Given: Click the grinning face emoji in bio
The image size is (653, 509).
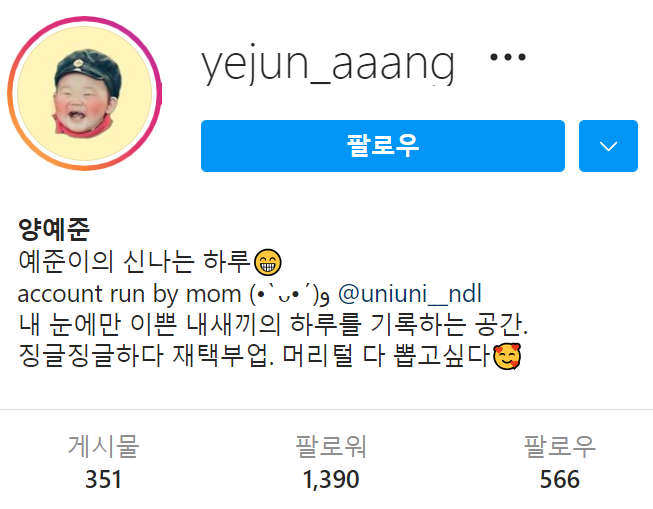Looking at the screenshot, I should 268,262.
